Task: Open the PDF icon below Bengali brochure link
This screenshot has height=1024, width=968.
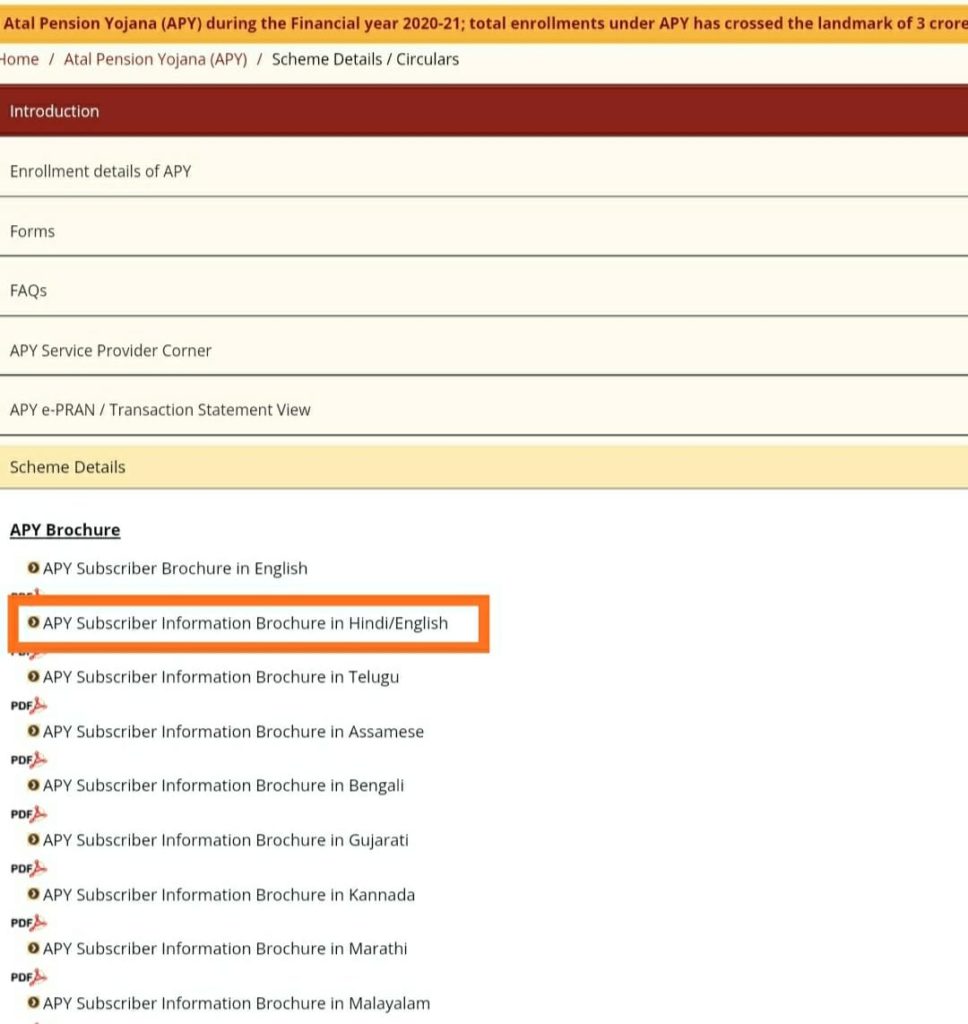Action: (x=29, y=814)
